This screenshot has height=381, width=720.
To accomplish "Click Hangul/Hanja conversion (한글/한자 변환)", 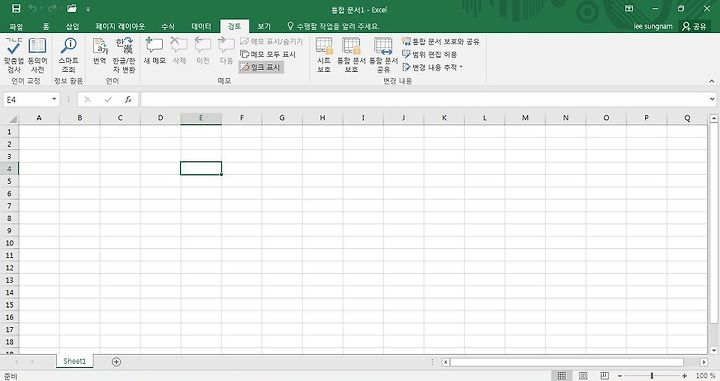I will [x=124, y=56].
